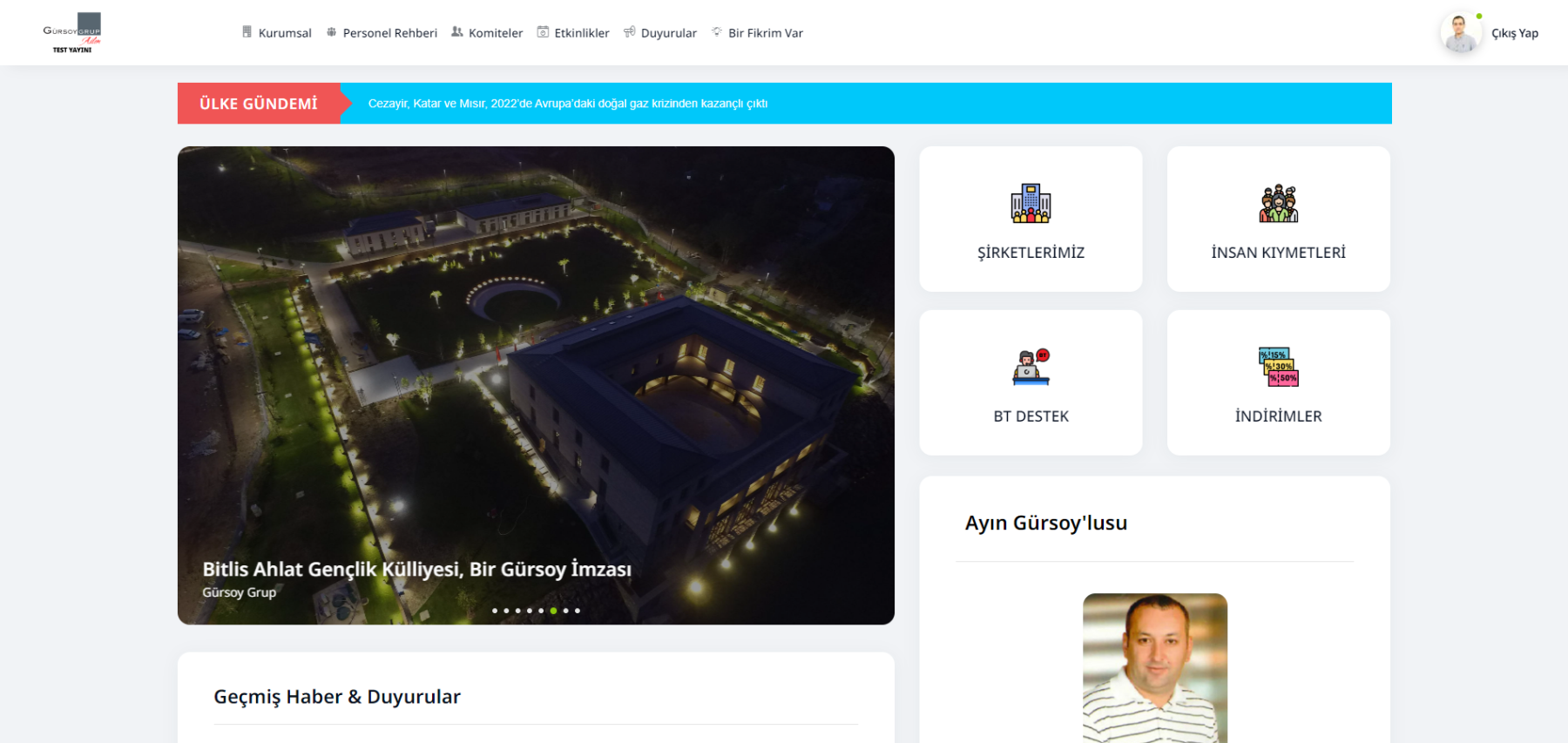Click the Ayın Gürsoy'lusu employee photo
This screenshot has width=1568, height=743.
pos(1154,667)
